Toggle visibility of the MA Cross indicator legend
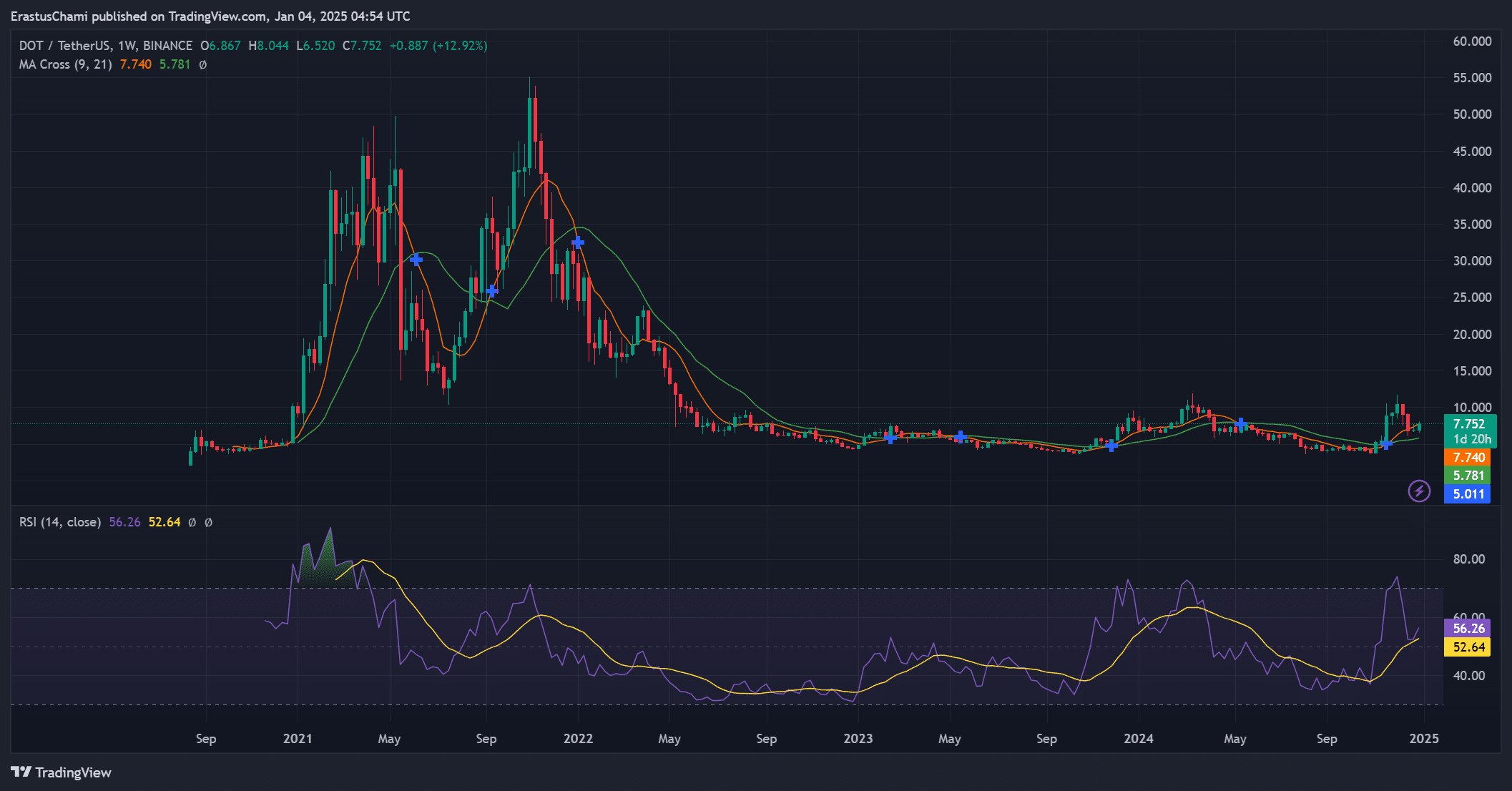 (x=64, y=64)
